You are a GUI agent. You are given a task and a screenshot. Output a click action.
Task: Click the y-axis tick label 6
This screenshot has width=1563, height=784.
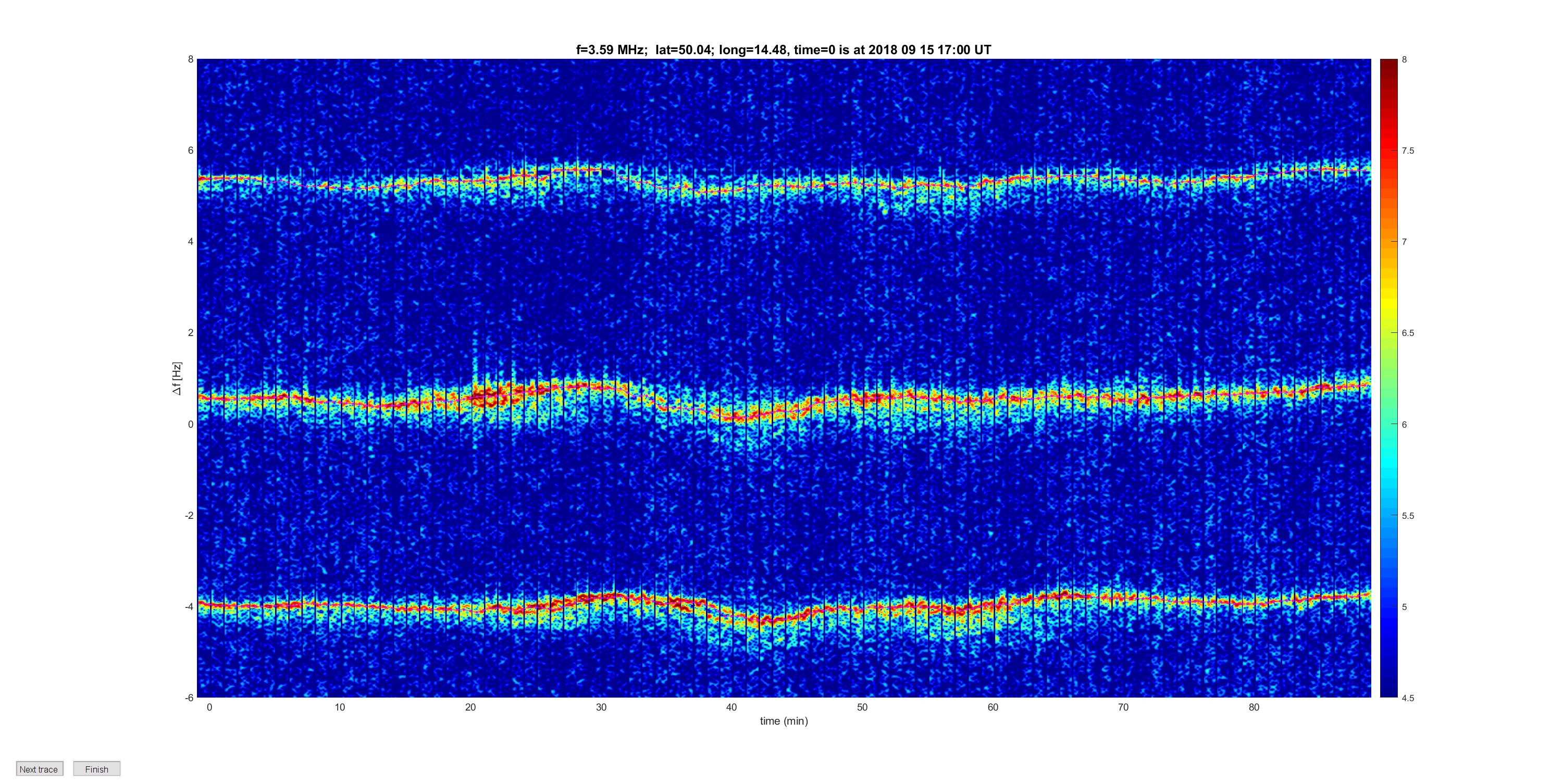(x=191, y=151)
